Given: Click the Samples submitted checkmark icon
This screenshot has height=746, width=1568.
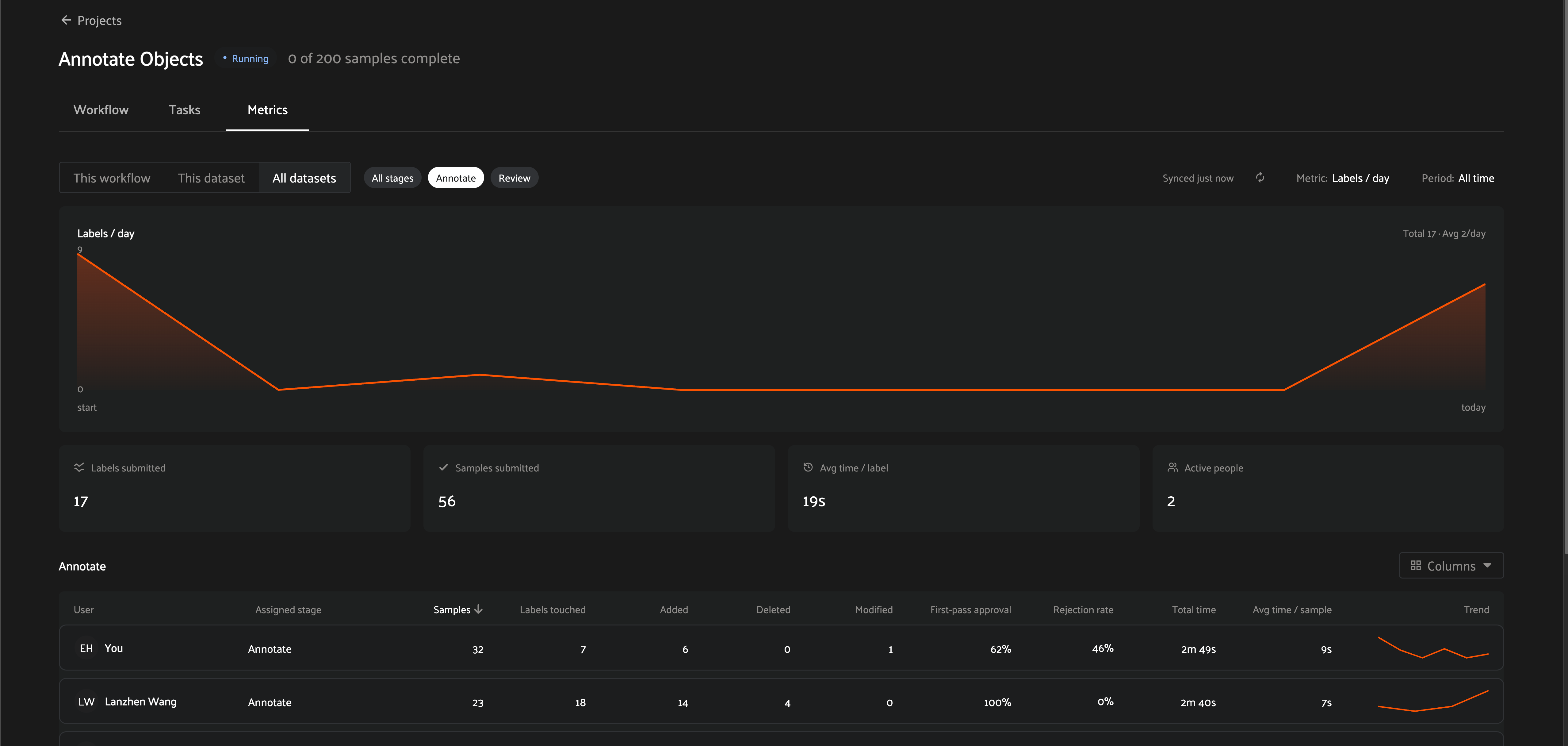Looking at the screenshot, I should [x=443, y=467].
